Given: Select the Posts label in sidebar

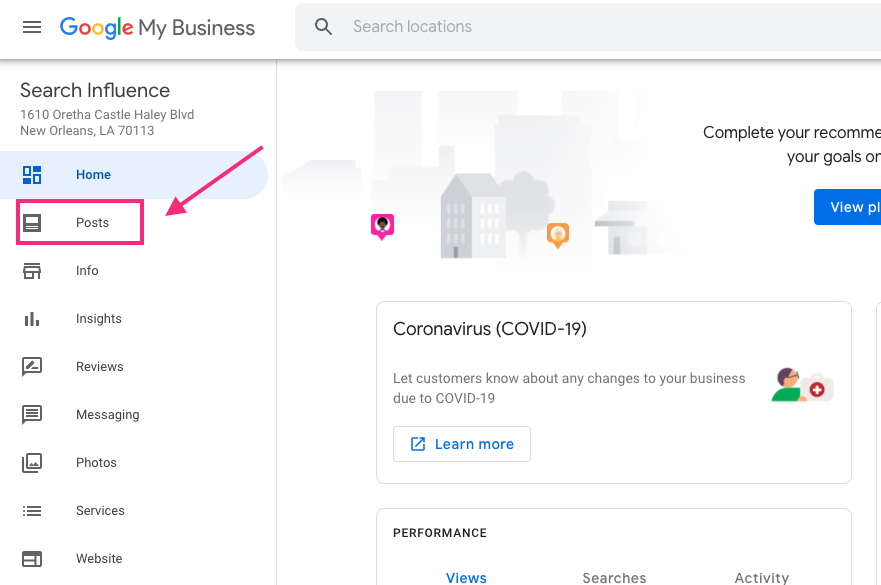Looking at the screenshot, I should click(x=92, y=223).
